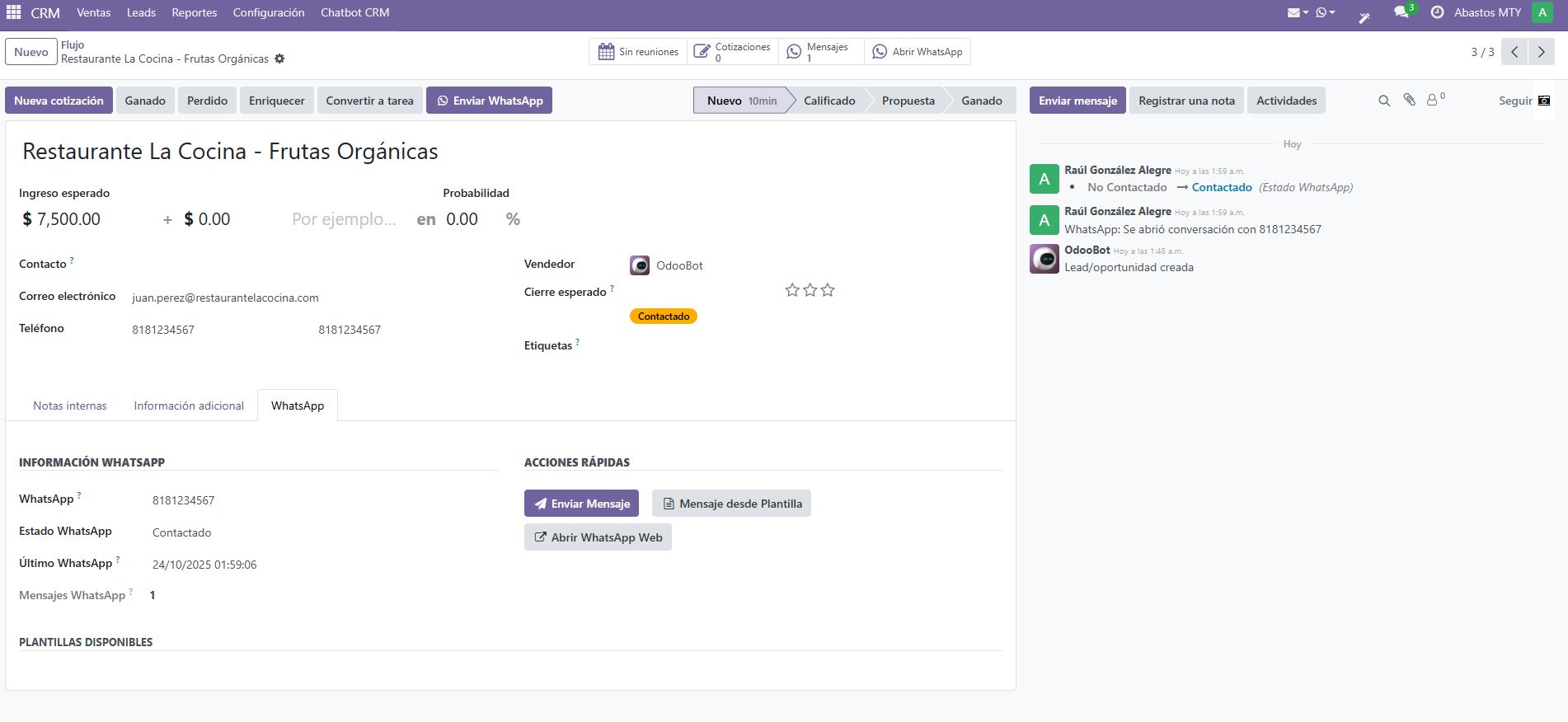Go to previous record arrow
This screenshot has height=722, width=1568.
[1514, 52]
